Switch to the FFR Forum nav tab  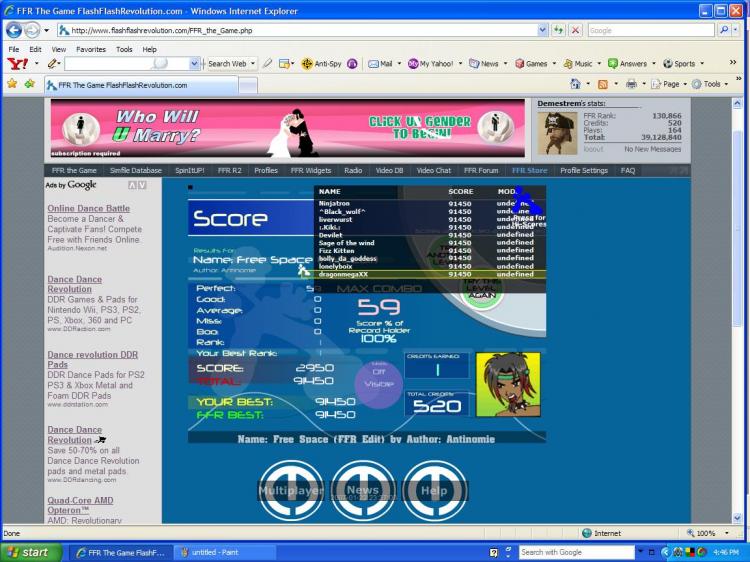tap(481, 171)
